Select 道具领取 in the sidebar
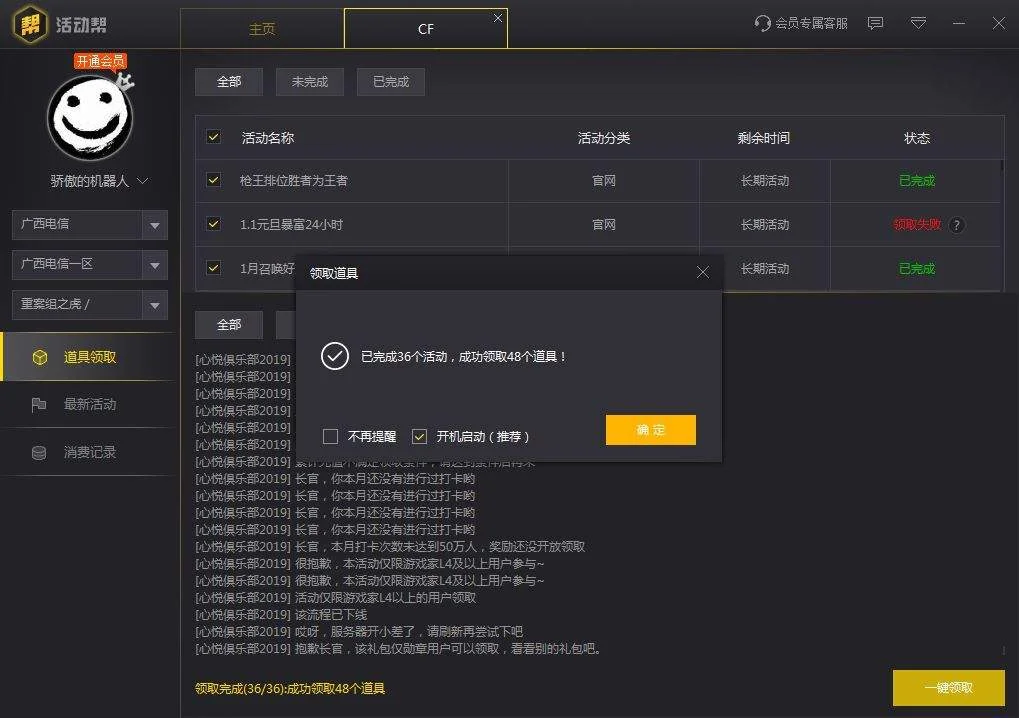 [90, 357]
